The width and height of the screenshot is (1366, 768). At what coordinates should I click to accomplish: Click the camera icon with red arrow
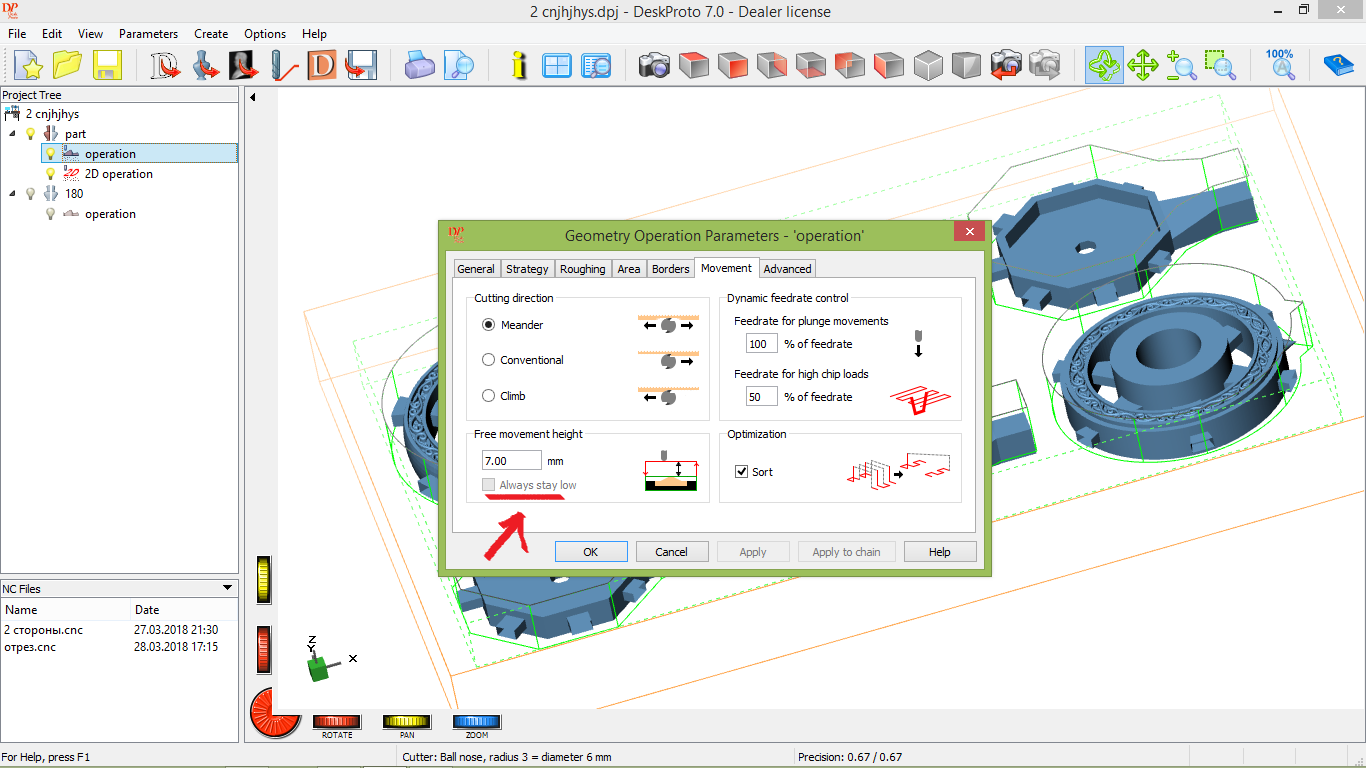(x=1006, y=66)
